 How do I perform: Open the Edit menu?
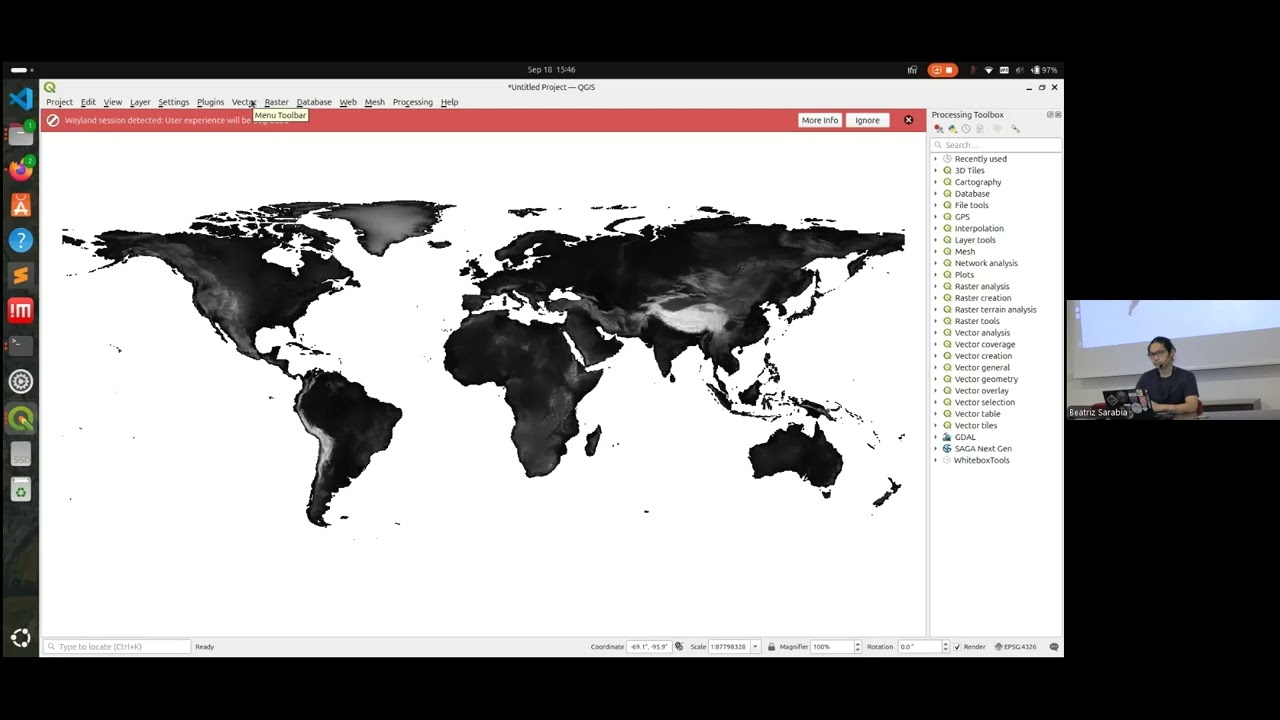88,102
